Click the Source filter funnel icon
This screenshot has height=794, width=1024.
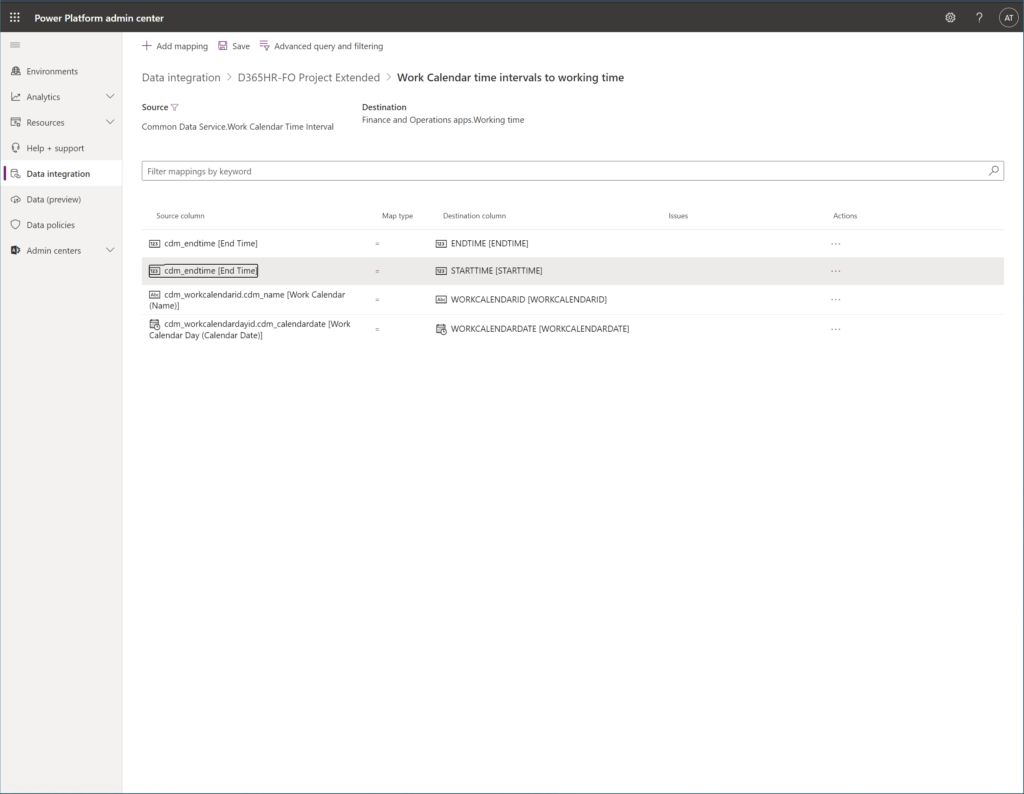coord(175,107)
